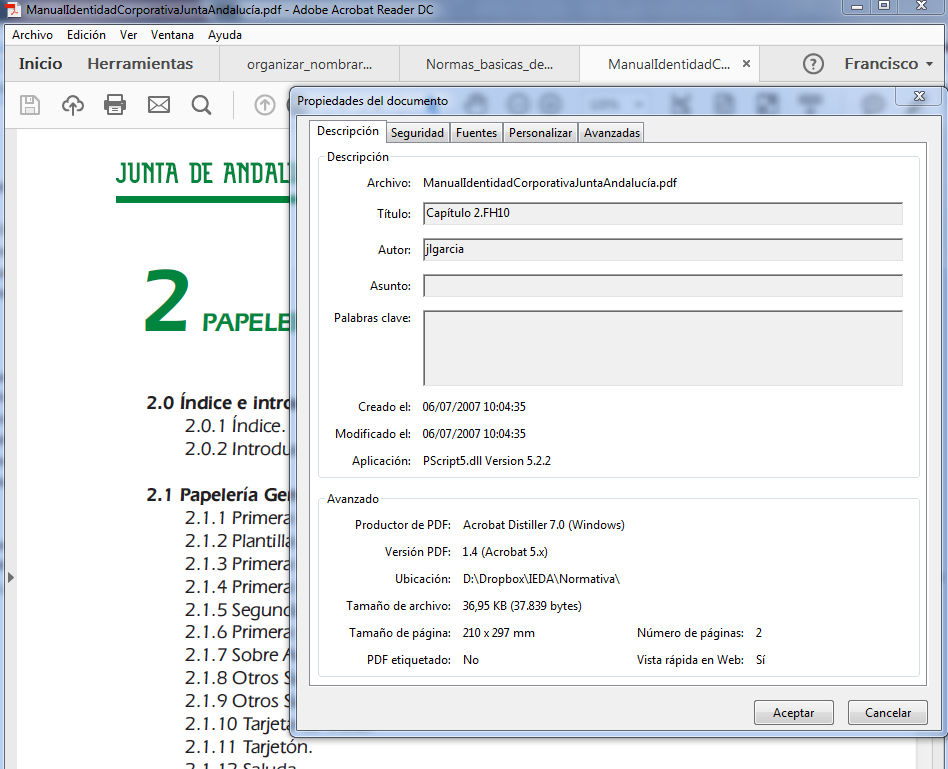Click the Vista rápida en Web value Sí

[x=760, y=660]
